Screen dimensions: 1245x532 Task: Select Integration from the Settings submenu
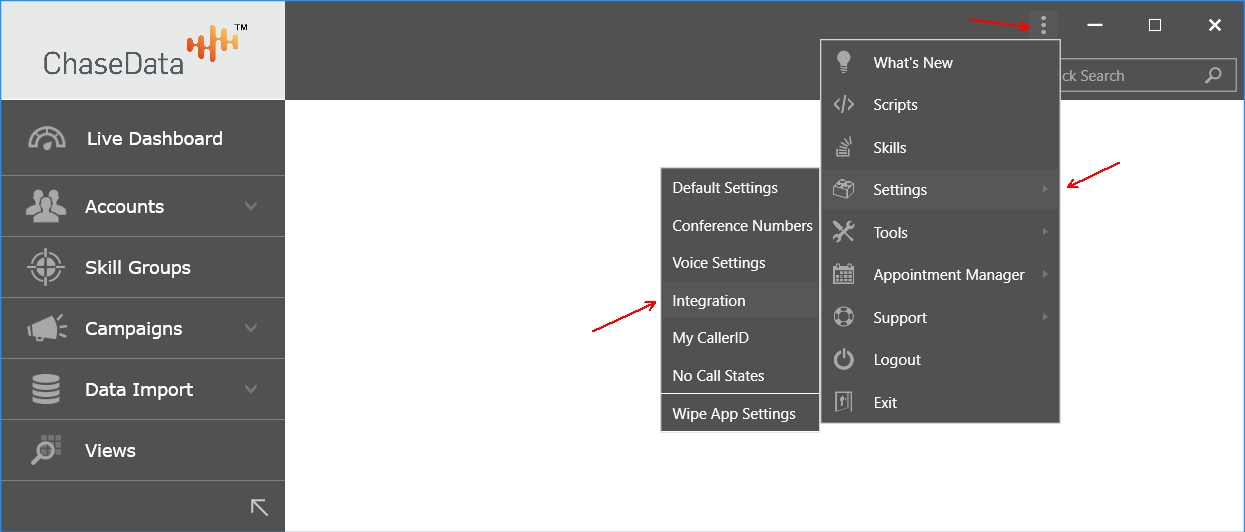(709, 301)
